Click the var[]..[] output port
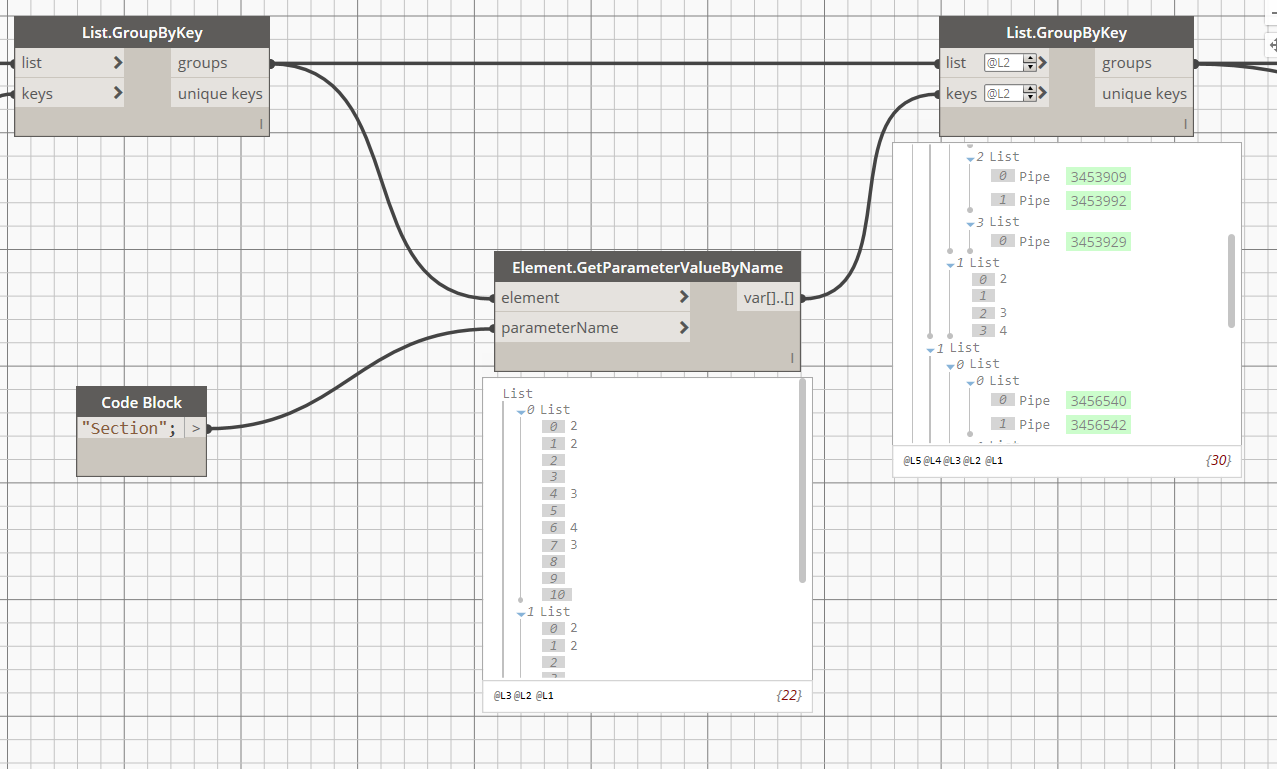Image resolution: width=1277 pixels, height=769 pixels. click(768, 297)
